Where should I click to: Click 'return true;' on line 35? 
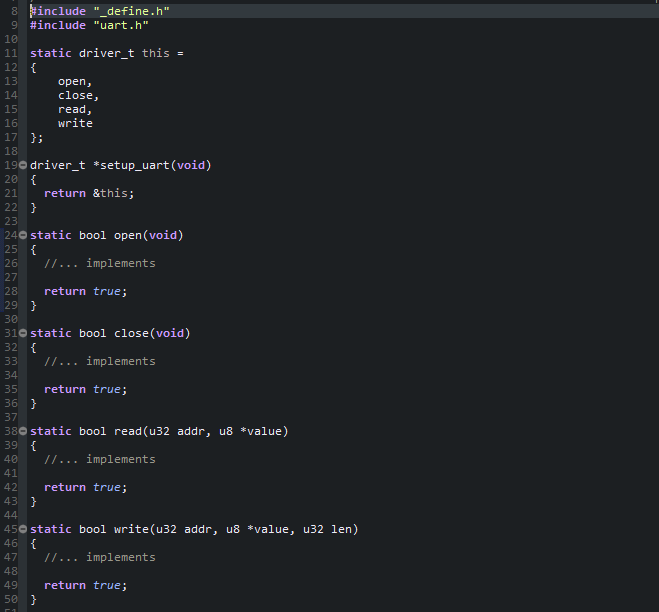(x=85, y=389)
